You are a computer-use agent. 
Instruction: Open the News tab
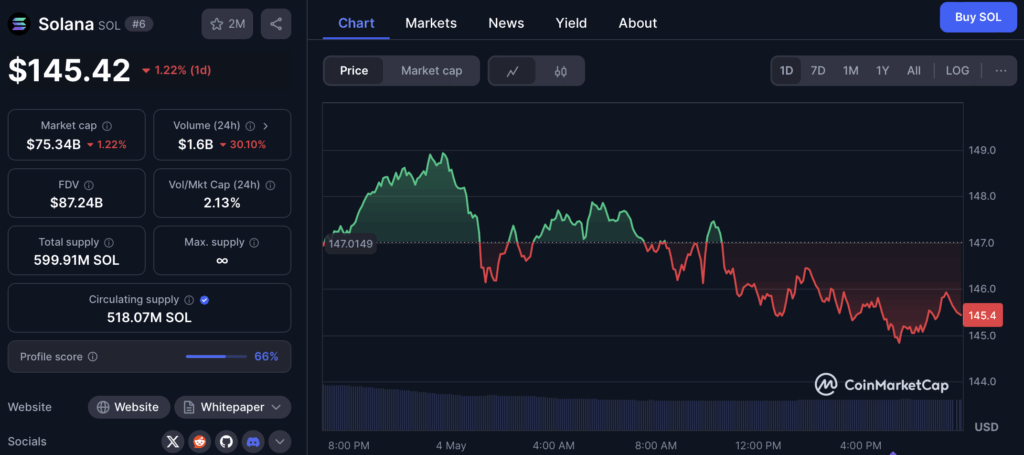coord(506,23)
